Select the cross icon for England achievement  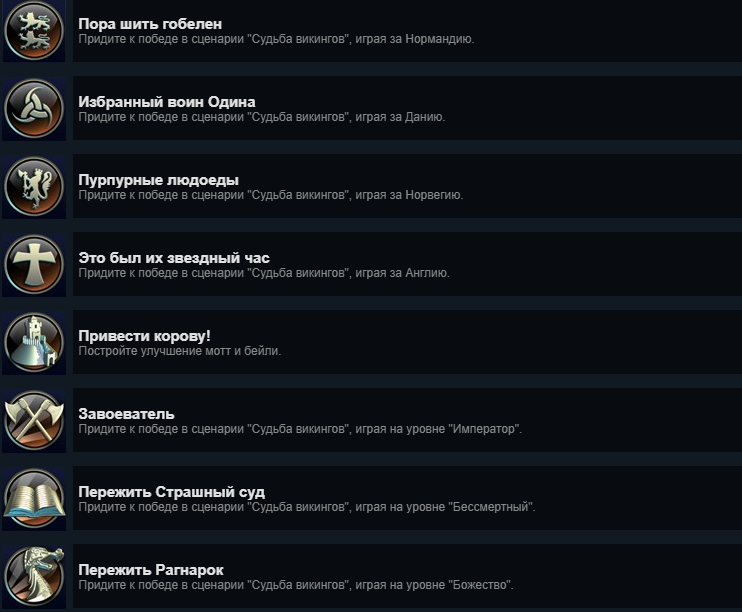tap(34, 265)
